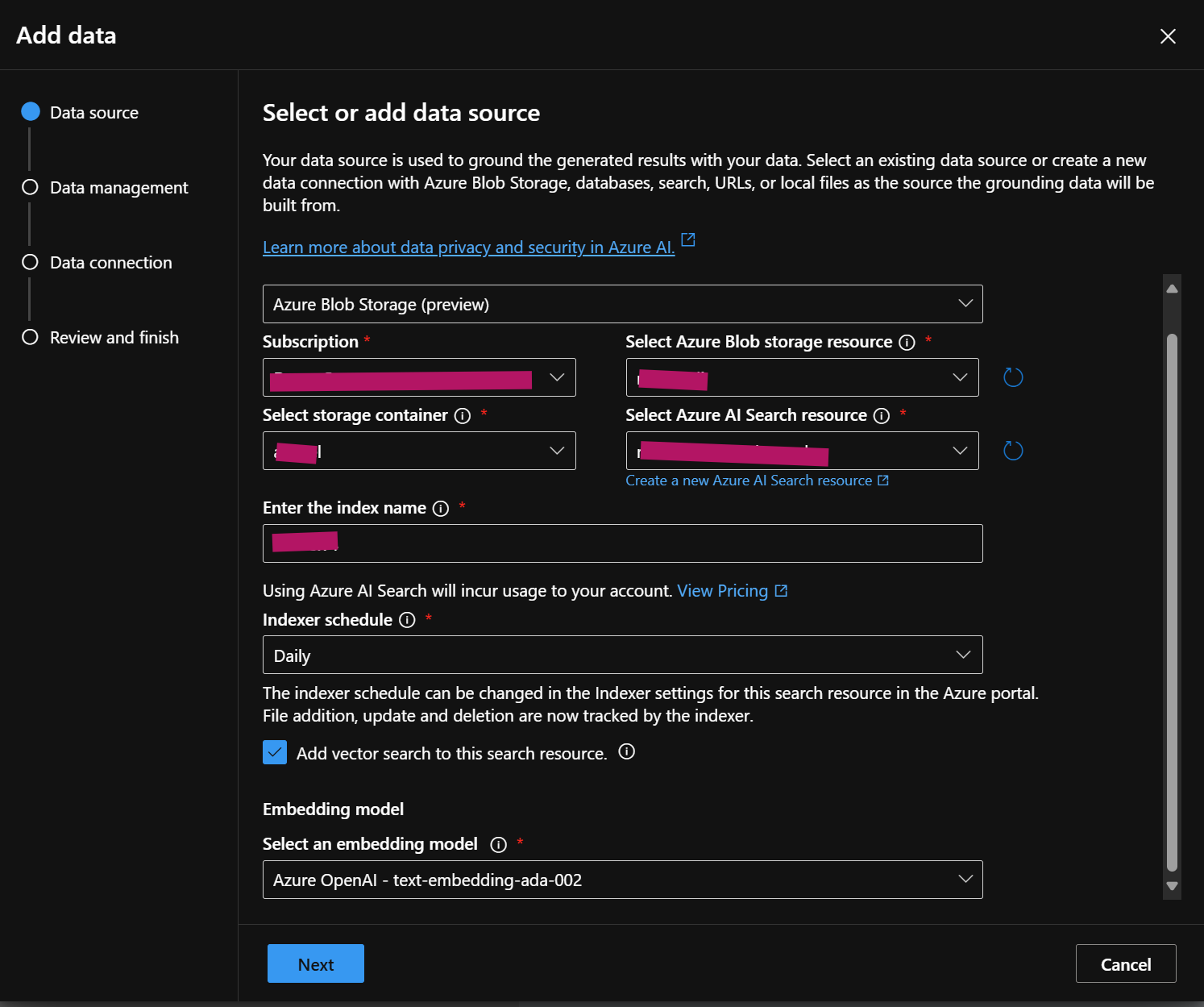Click the index name input field
Screen dimensions: 1204x1007
click(623, 543)
